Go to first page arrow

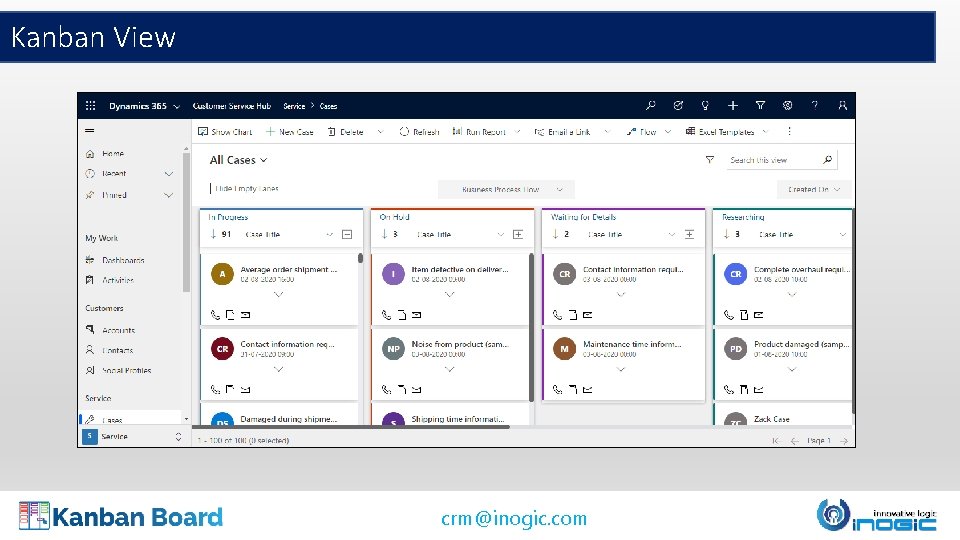click(776, 441)
